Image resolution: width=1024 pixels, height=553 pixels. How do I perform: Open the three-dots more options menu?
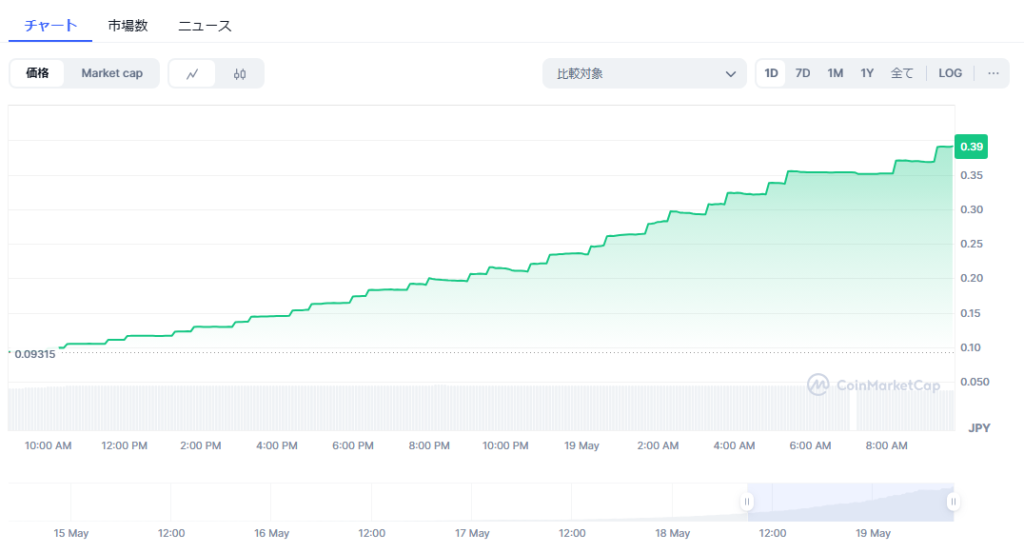point(992,73)
